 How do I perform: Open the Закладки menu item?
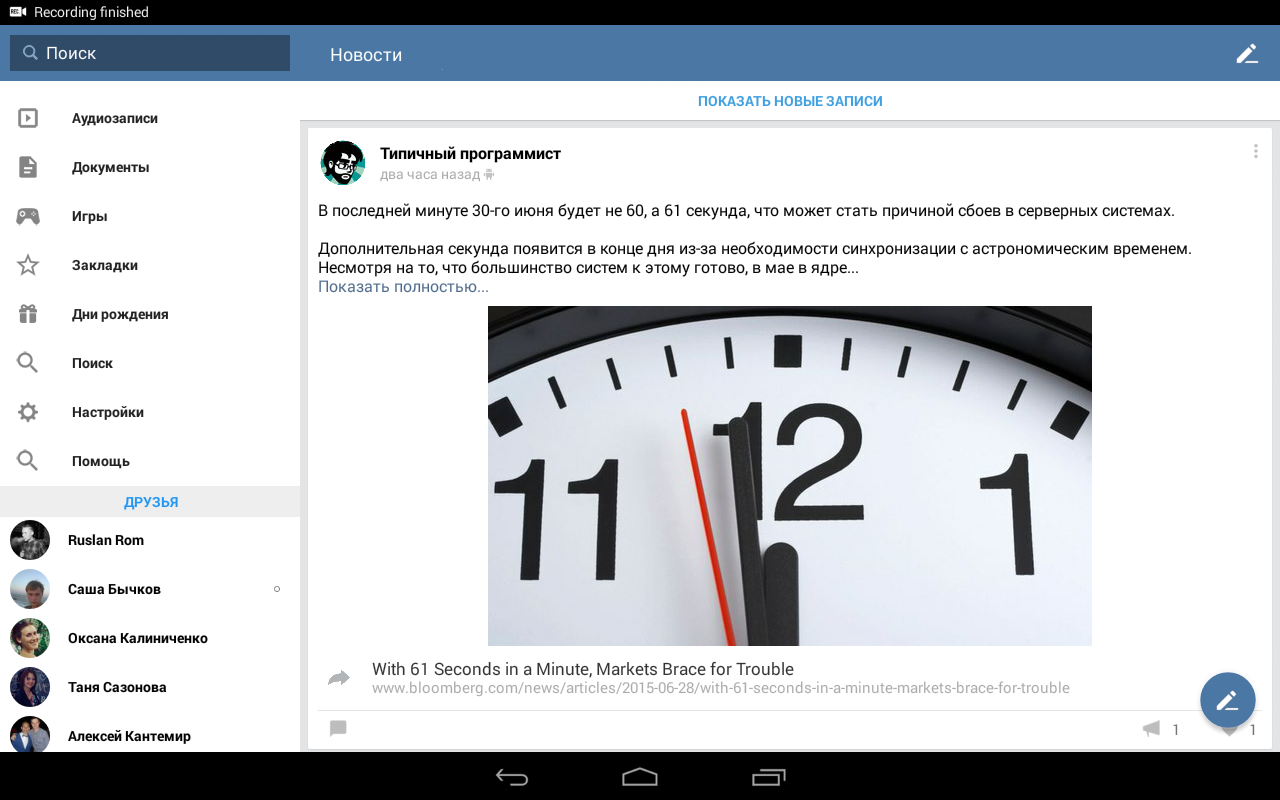click(150, 265)
